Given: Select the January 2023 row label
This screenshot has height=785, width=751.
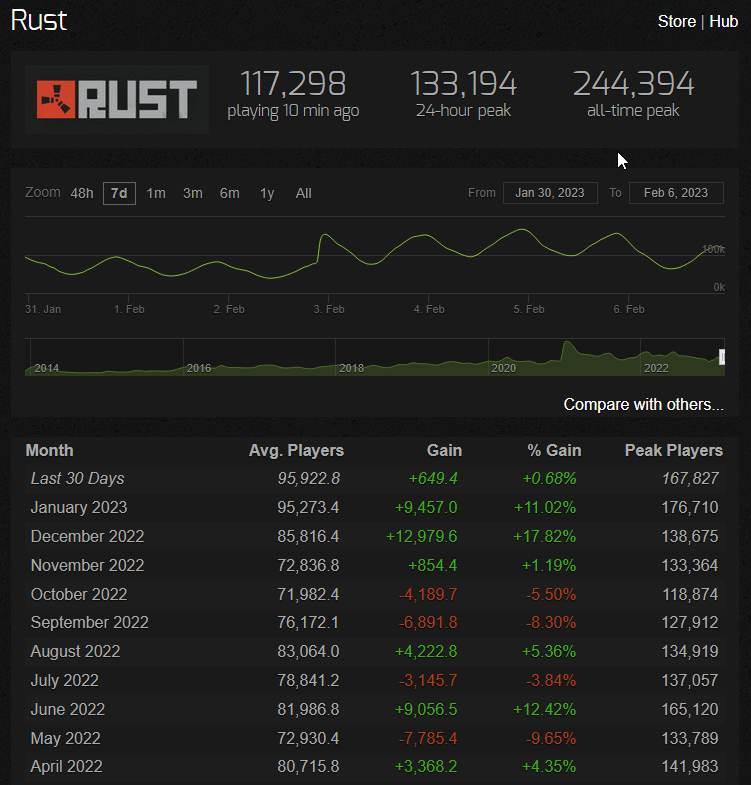Looking at the screenshot, I should click(x=79, y=508).
